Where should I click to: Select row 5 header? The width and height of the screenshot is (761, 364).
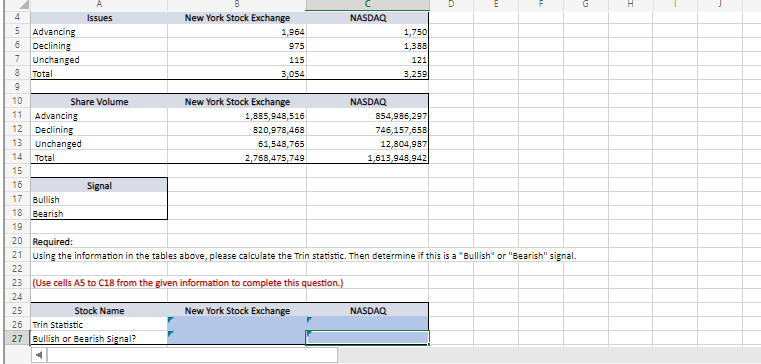click(17, 32)
